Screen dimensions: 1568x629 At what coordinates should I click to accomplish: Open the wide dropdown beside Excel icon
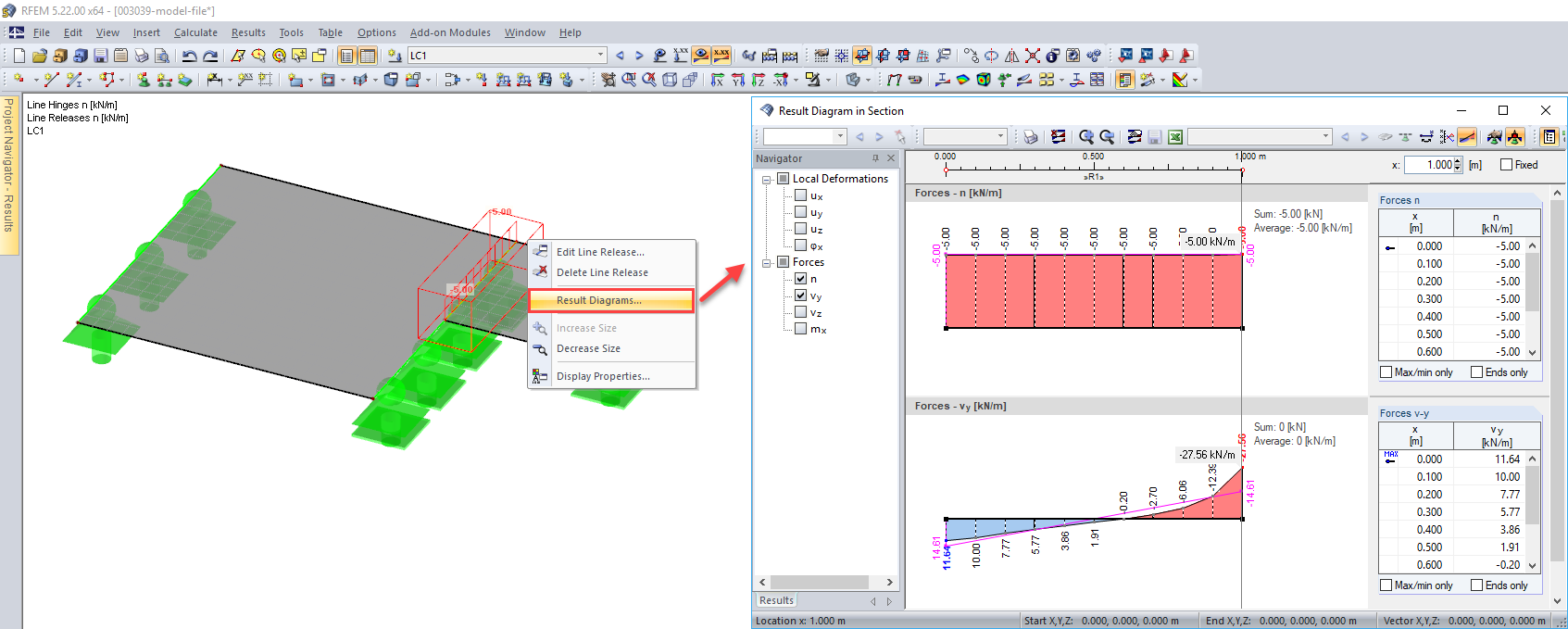tap(1325, 137)
